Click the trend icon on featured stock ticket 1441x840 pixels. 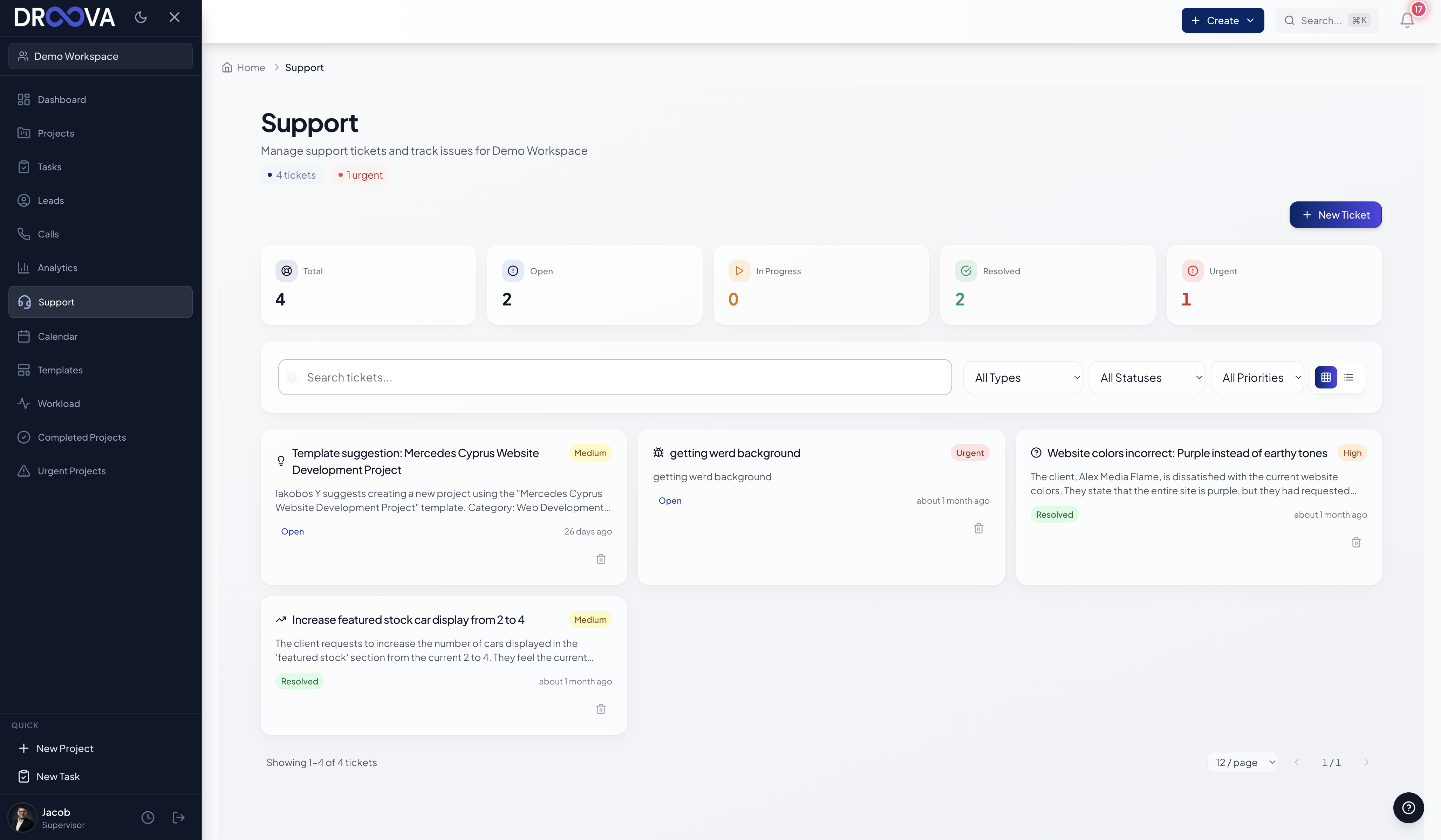click(281, 619)
